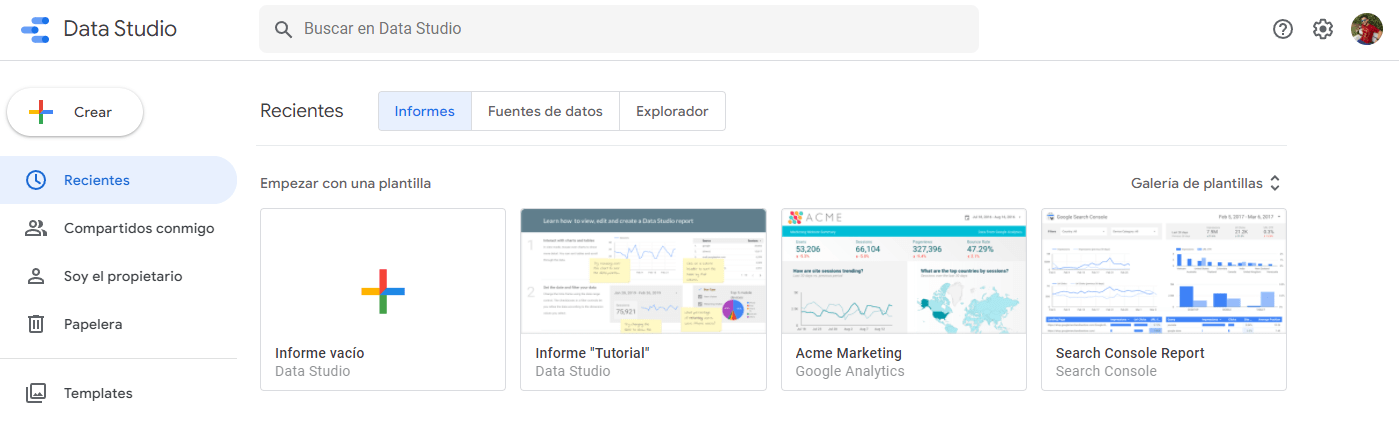Select Recientes in the sidebar

click(x=118, y=180)
